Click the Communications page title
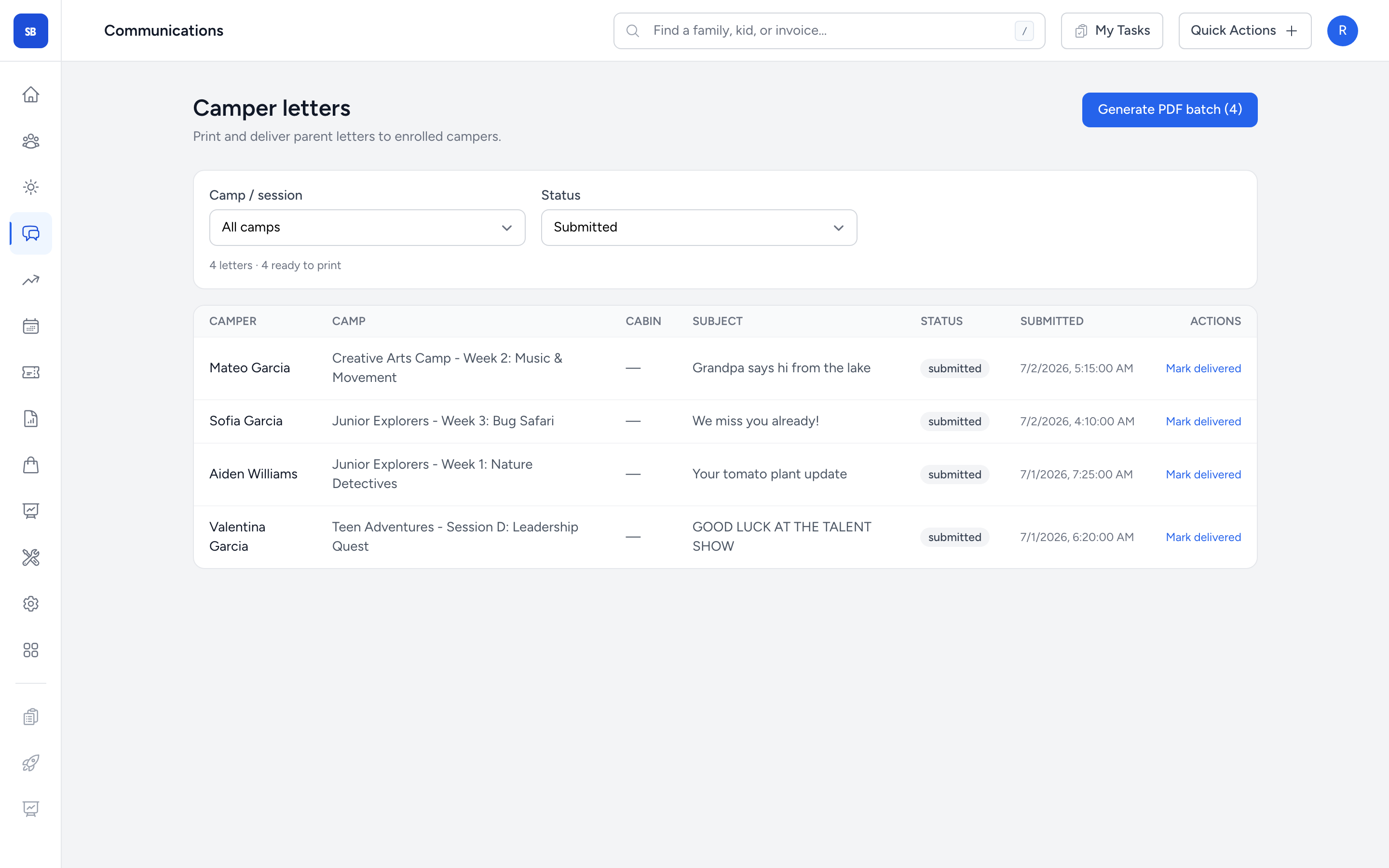 pyautogui.click(x=163, y=31)
